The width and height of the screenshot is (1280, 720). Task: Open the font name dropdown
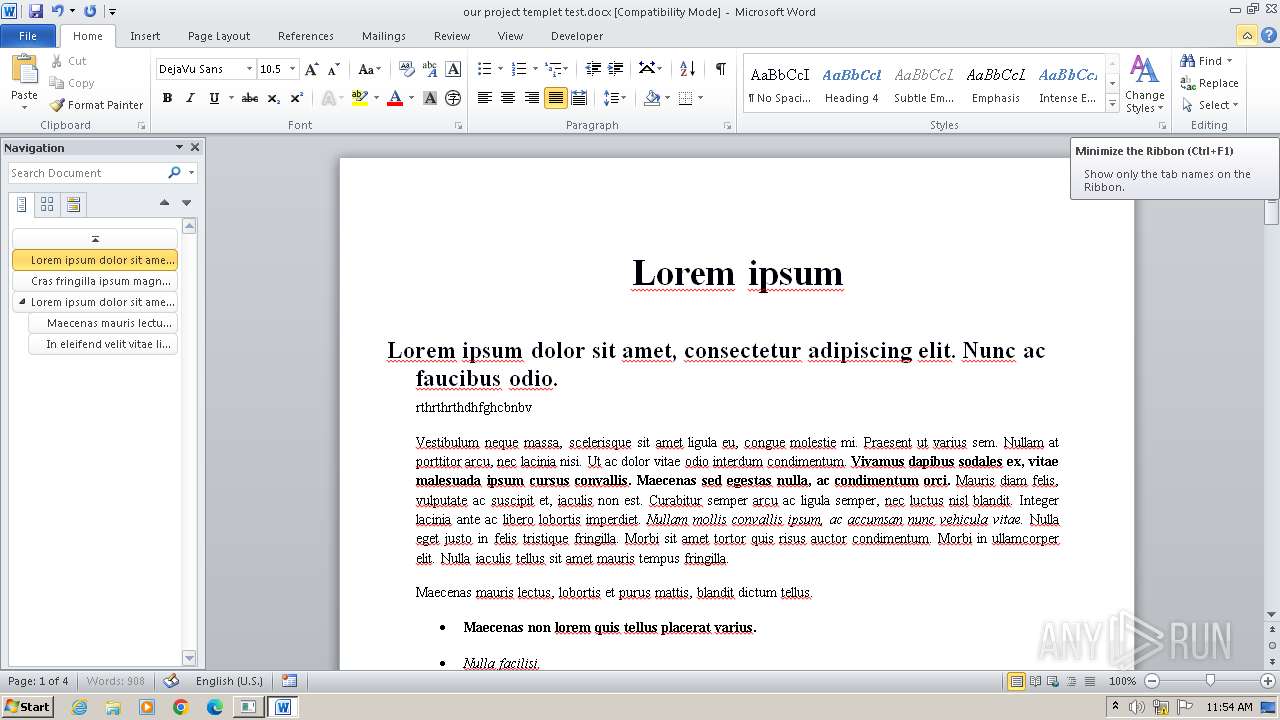click(x=249, y=69)
